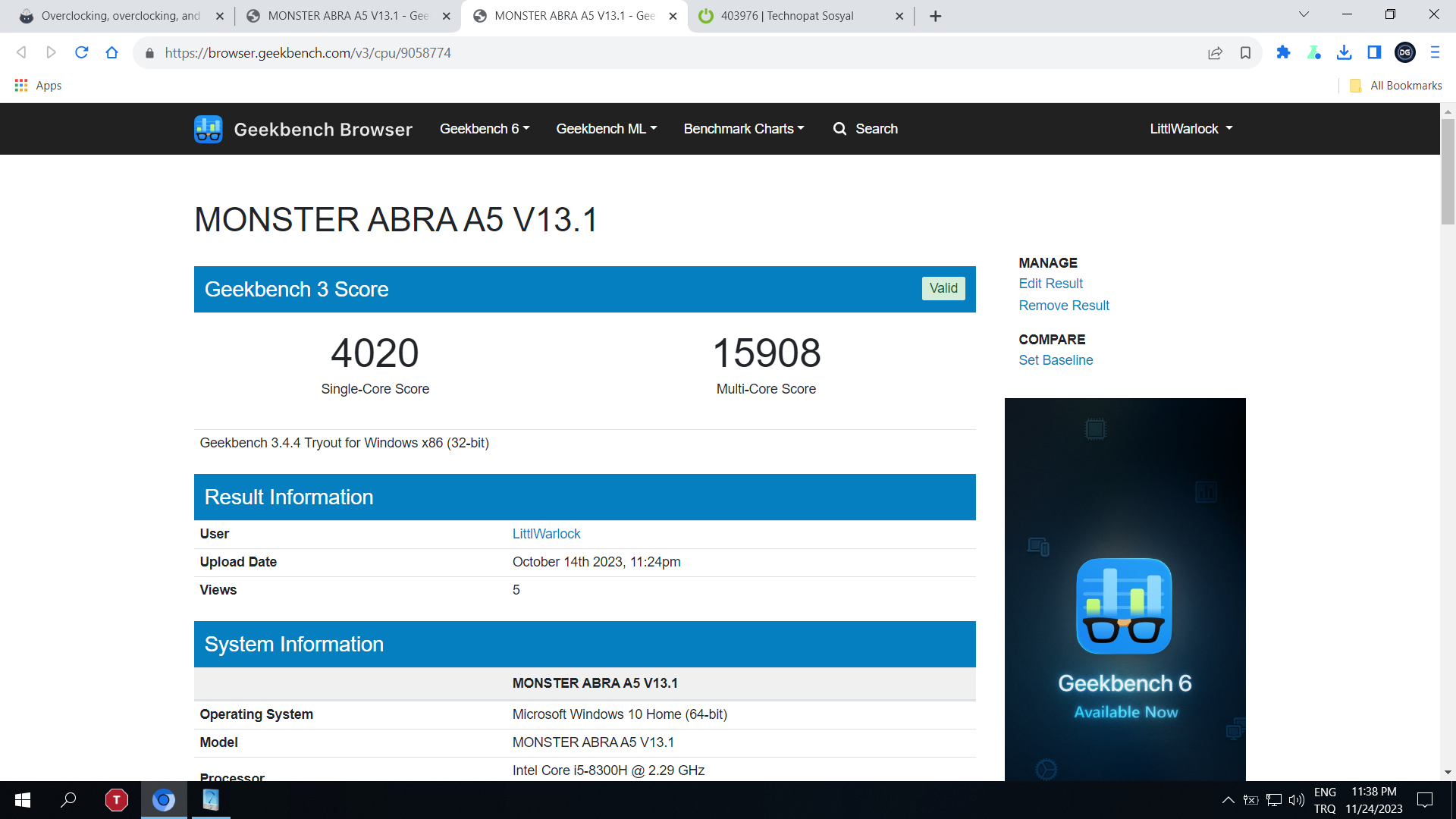Click the page vertical scrollbar thumb

pyautogui.click(x=1448, y=171)
